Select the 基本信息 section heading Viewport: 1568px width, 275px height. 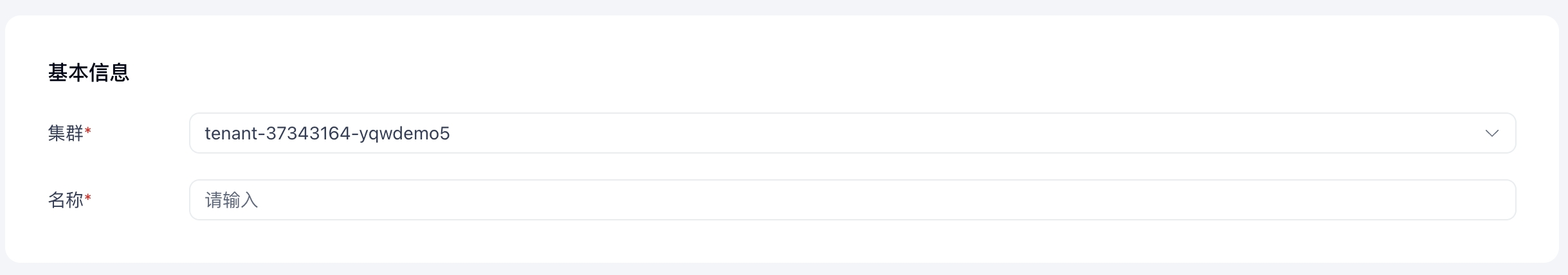89,73
